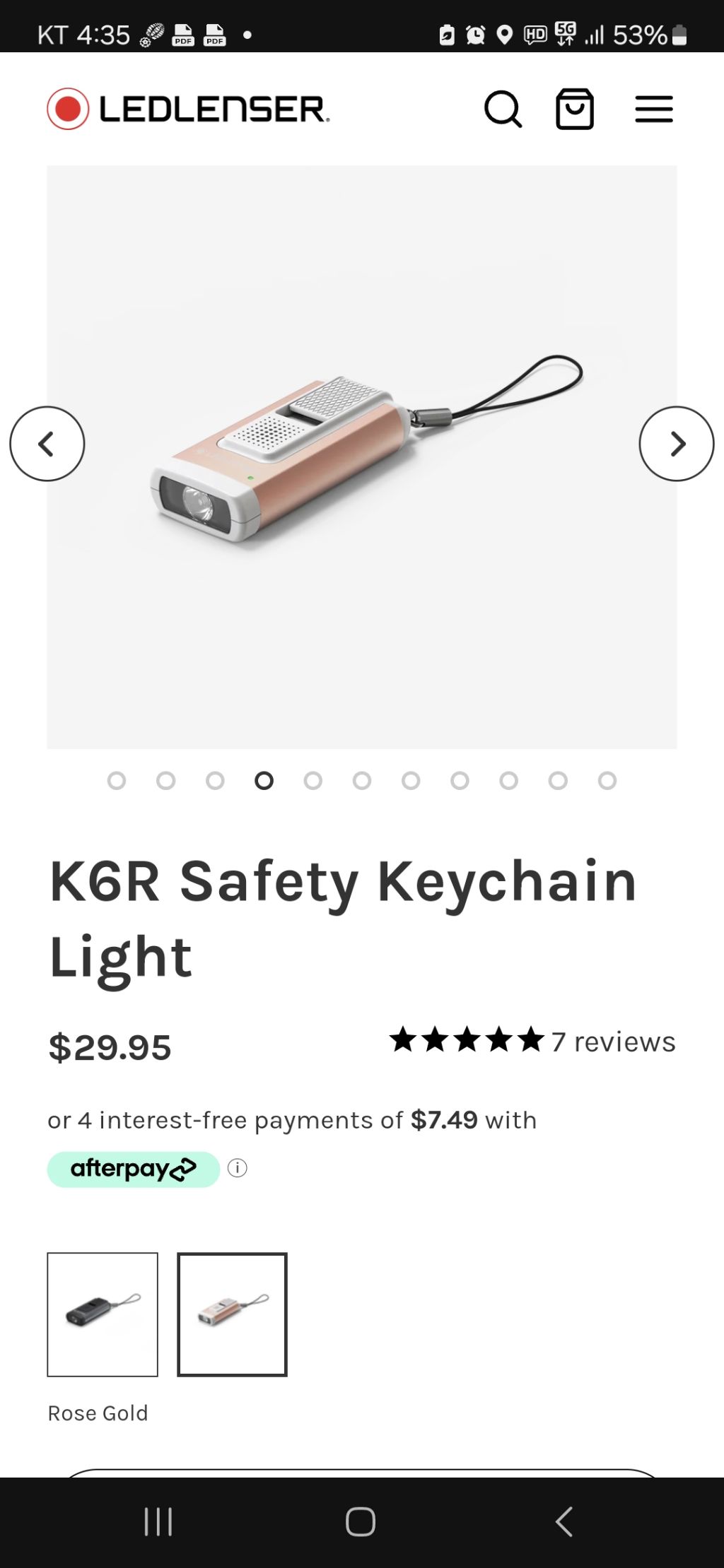The image size is (724, 1568).
Task: Open the search magnifier icon
Action: 503,109
